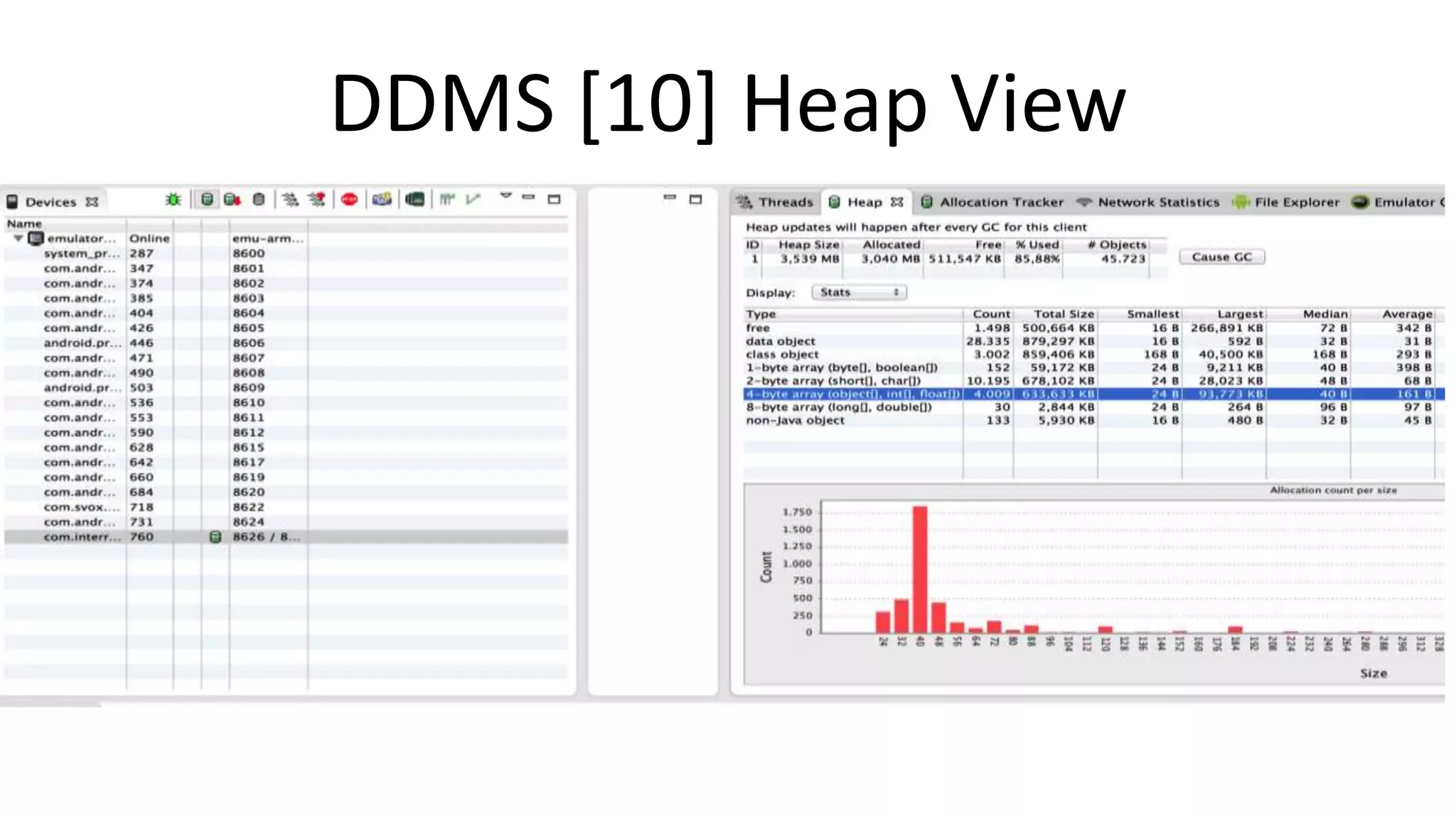1456x819 pixels.
Task: Maximize the empty middle panel
Action: click(x=696, y=199)
